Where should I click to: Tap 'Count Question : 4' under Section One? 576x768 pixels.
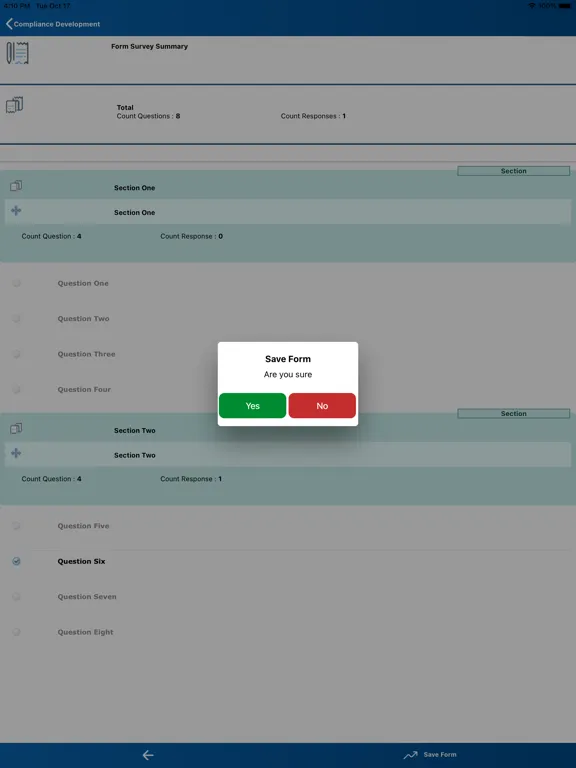pyautogui.click(x=51, y=236)
